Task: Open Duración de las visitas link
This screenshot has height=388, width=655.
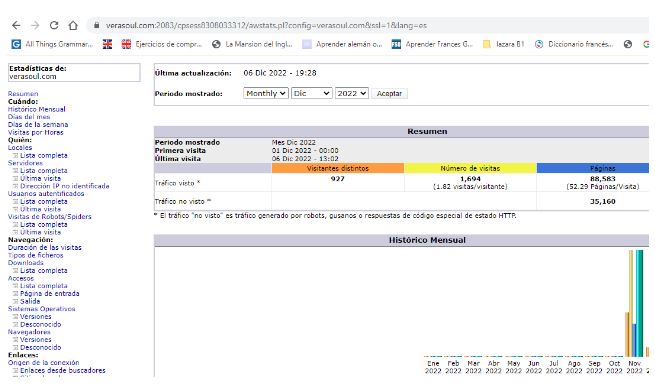Action: [45, 247]
